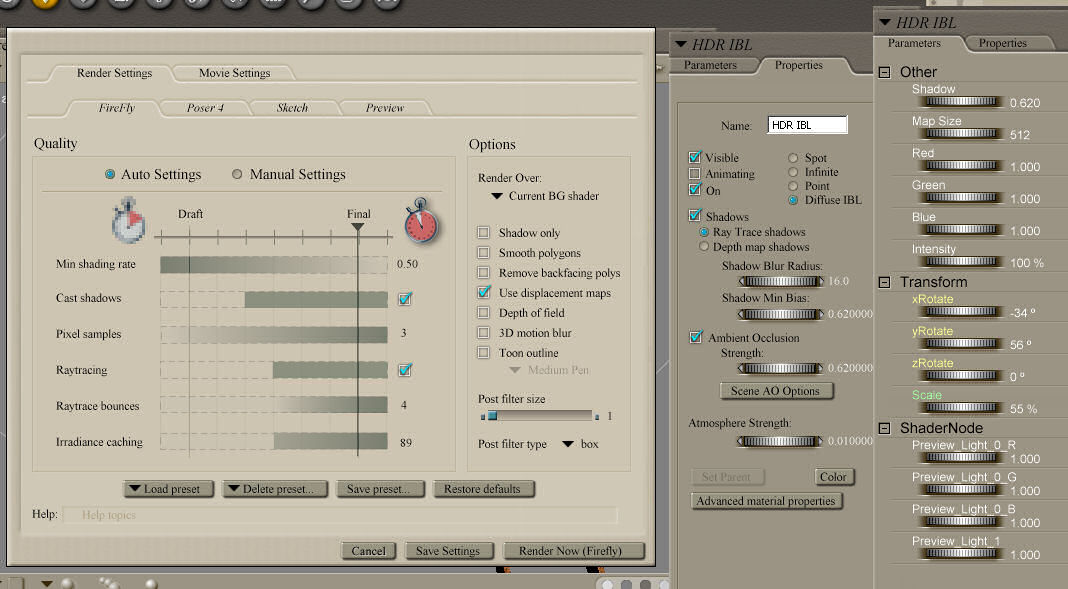Image resolution: width=1068 pixels, height=589 pixels.
Task: Click the Name field containing HDR IBL
Action: click(808, 125)
